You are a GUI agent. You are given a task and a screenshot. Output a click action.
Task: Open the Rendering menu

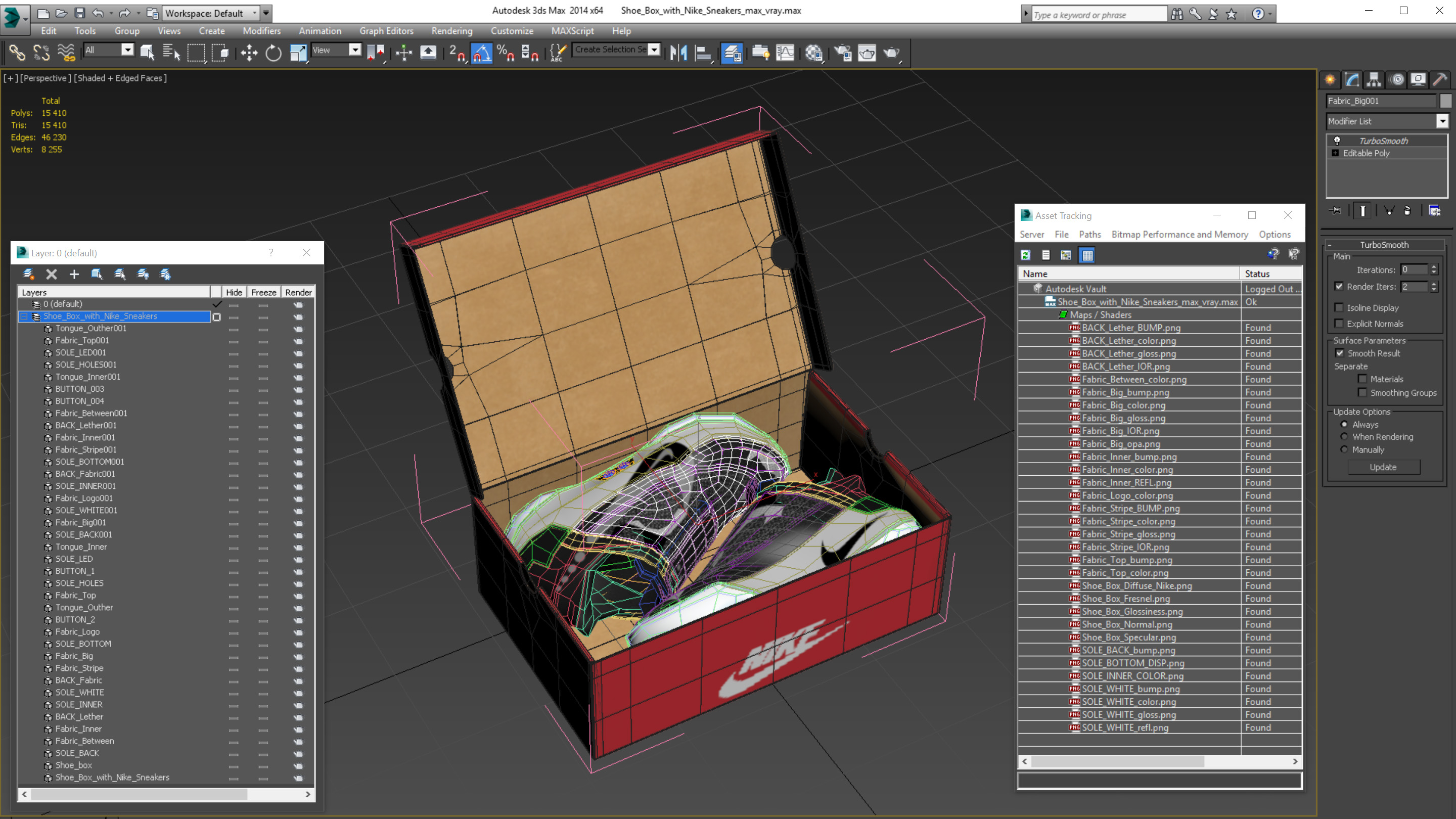[451, 31]
